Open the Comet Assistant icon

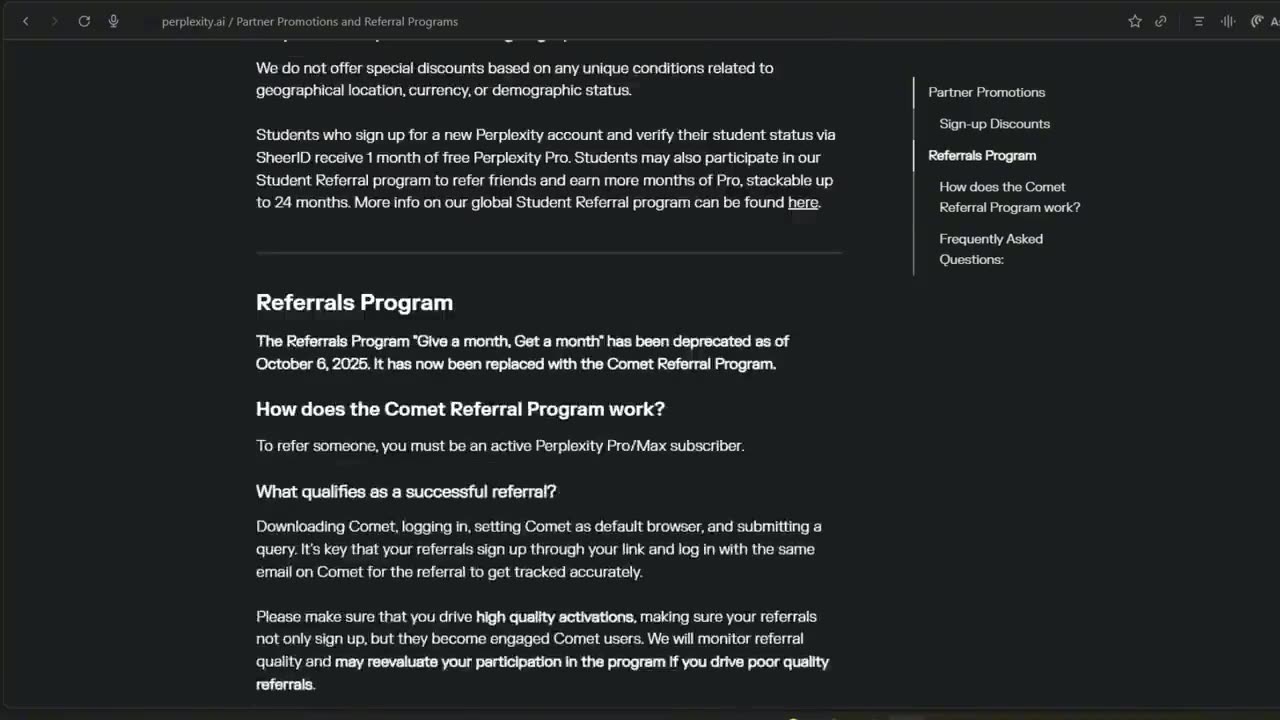click(x=1258, y=21)
